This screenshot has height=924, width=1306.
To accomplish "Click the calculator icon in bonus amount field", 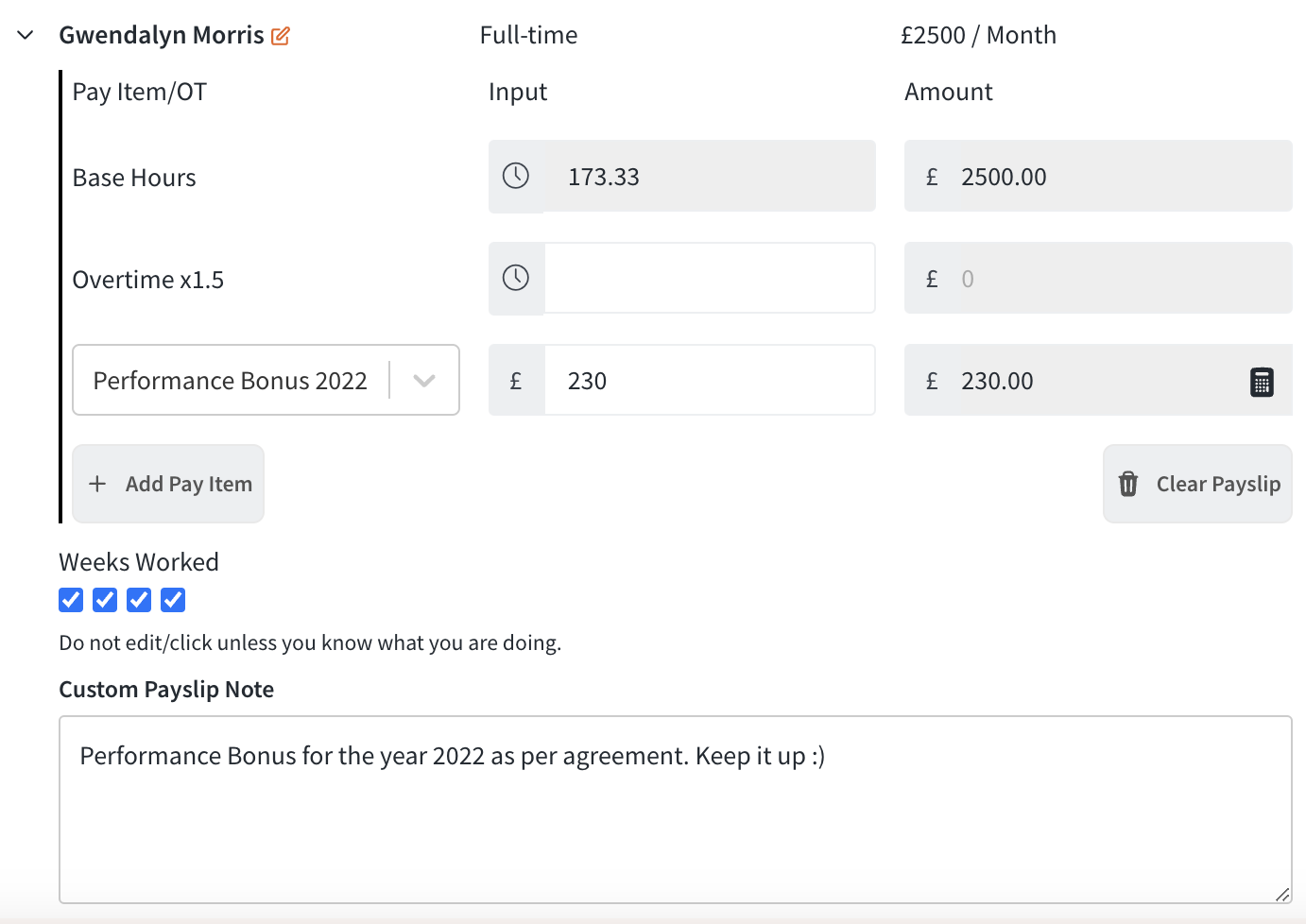I will pyautogui.click(x=1262, y=382).
